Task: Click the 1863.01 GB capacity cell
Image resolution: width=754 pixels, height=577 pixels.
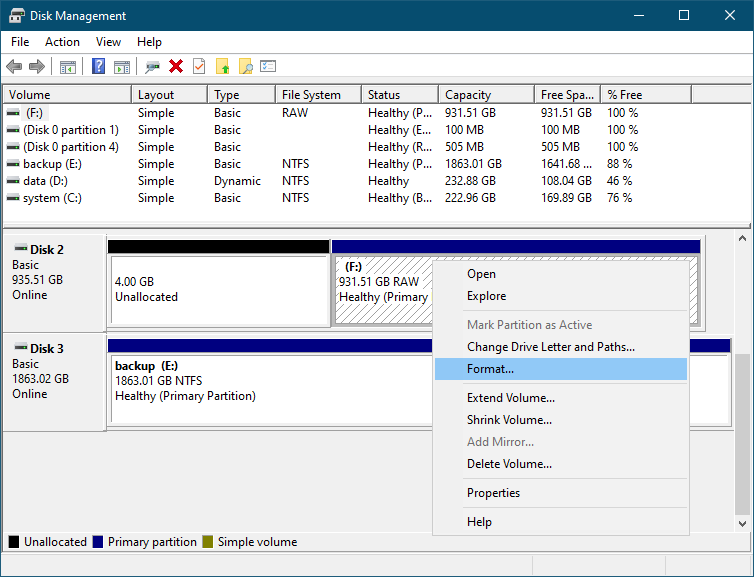Action: tap(473, 164)
